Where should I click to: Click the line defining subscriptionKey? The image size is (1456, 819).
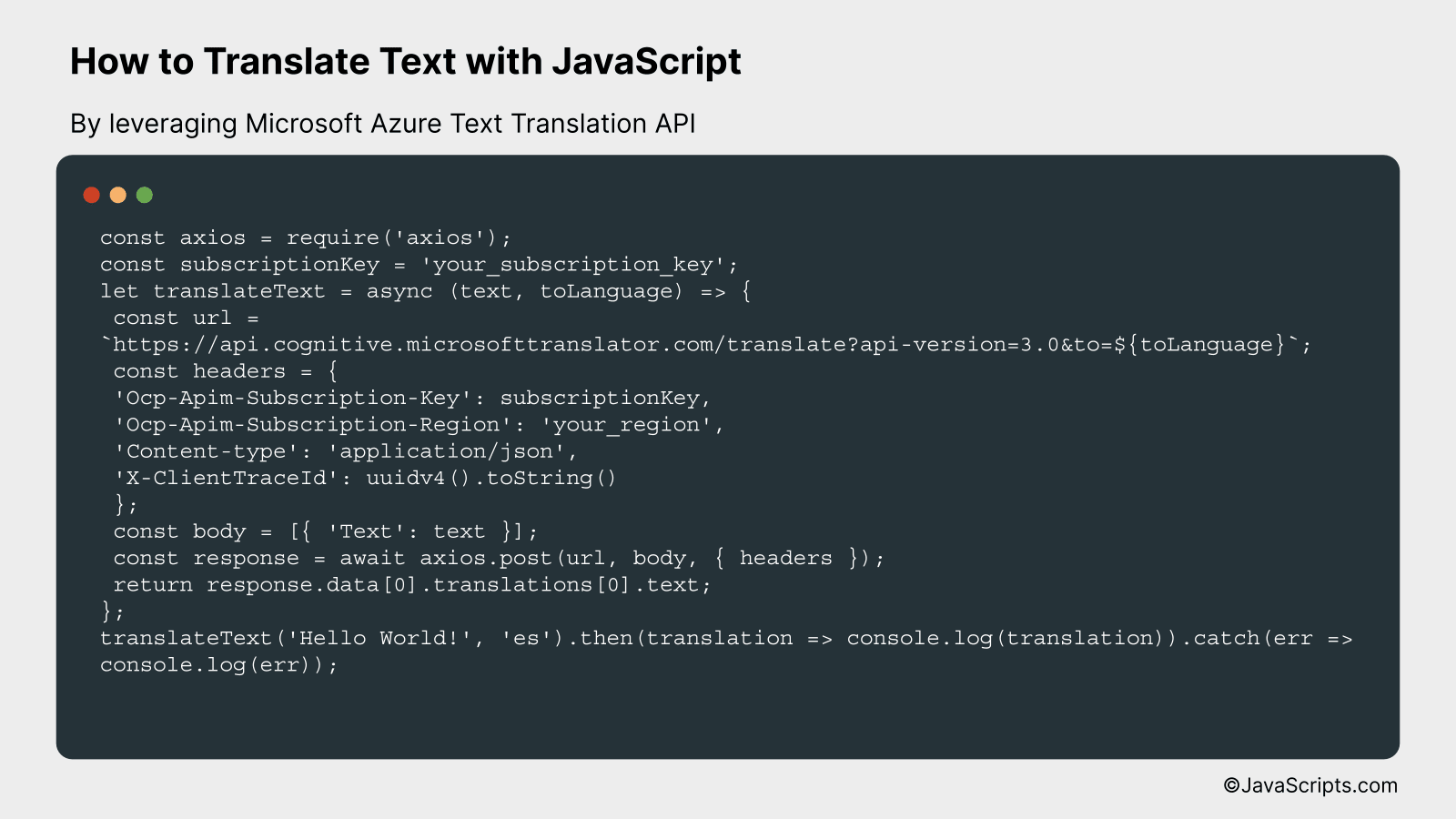pos(419,265)
